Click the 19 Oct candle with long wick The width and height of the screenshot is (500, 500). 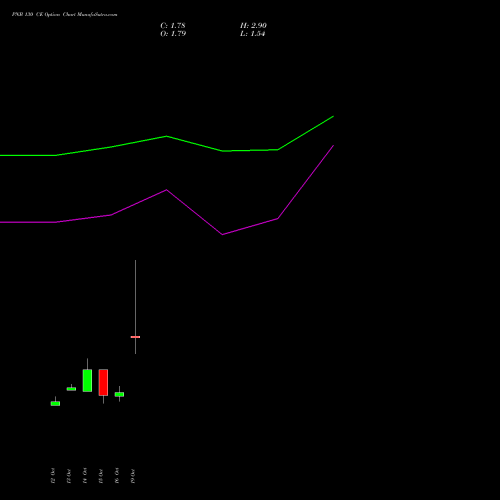click(135, 337)
